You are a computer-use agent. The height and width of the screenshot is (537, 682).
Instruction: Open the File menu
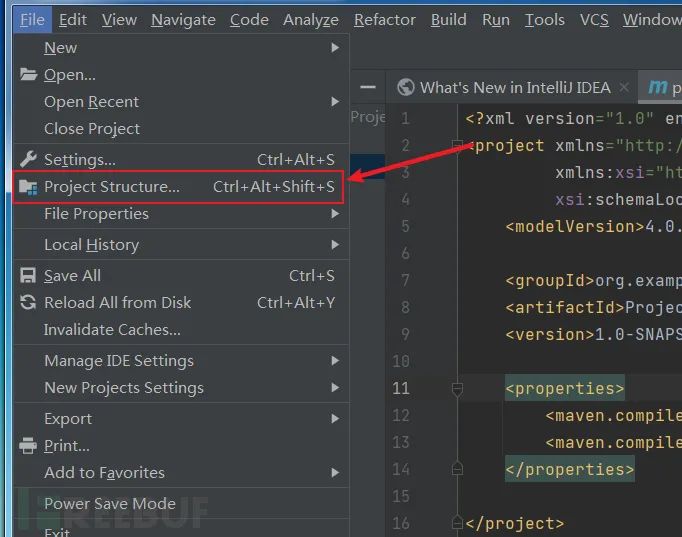32,20
